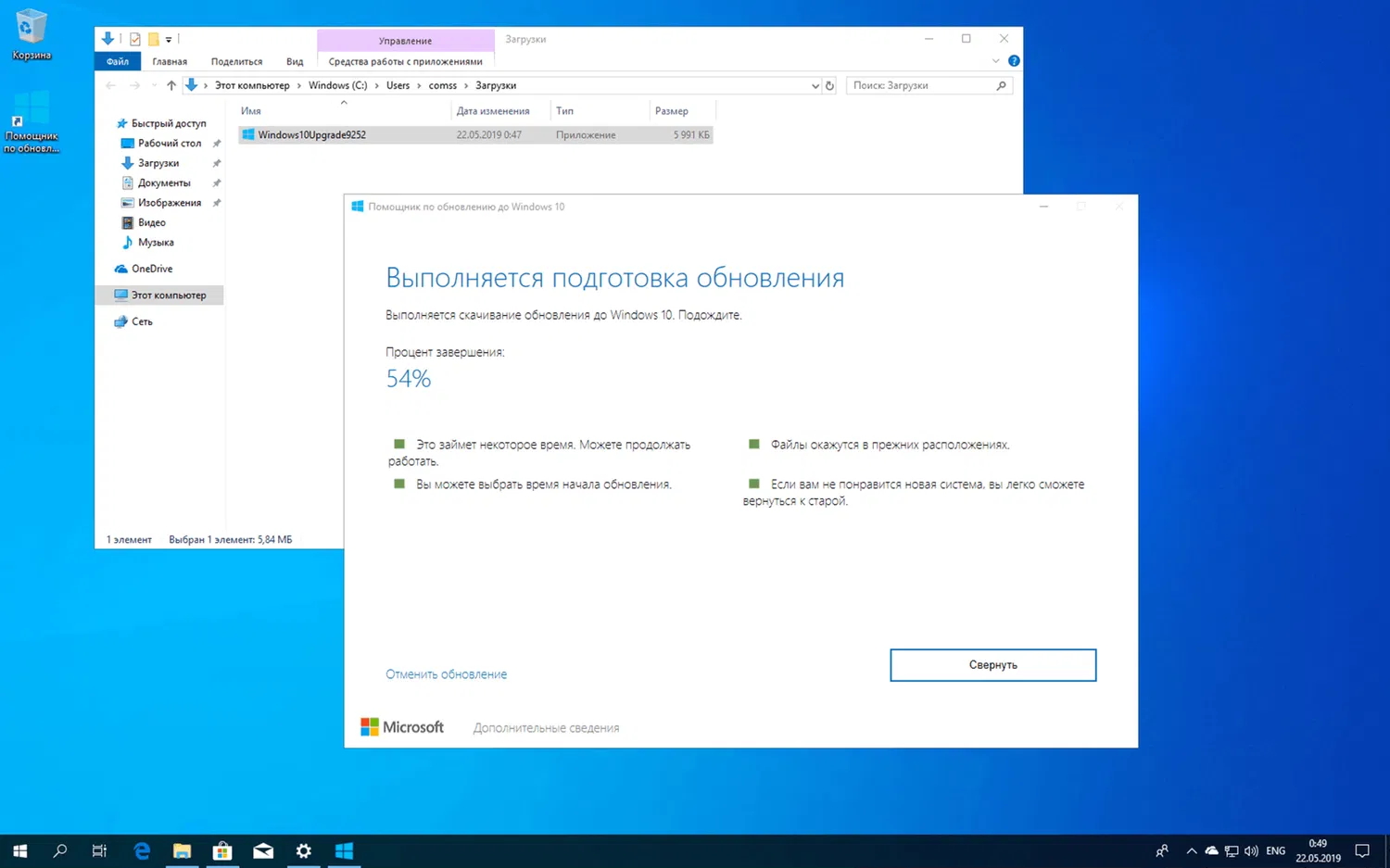Open clock and date 22.05.2019
Viewport: 1390px width, 868px height.
tap(1318, 850)
